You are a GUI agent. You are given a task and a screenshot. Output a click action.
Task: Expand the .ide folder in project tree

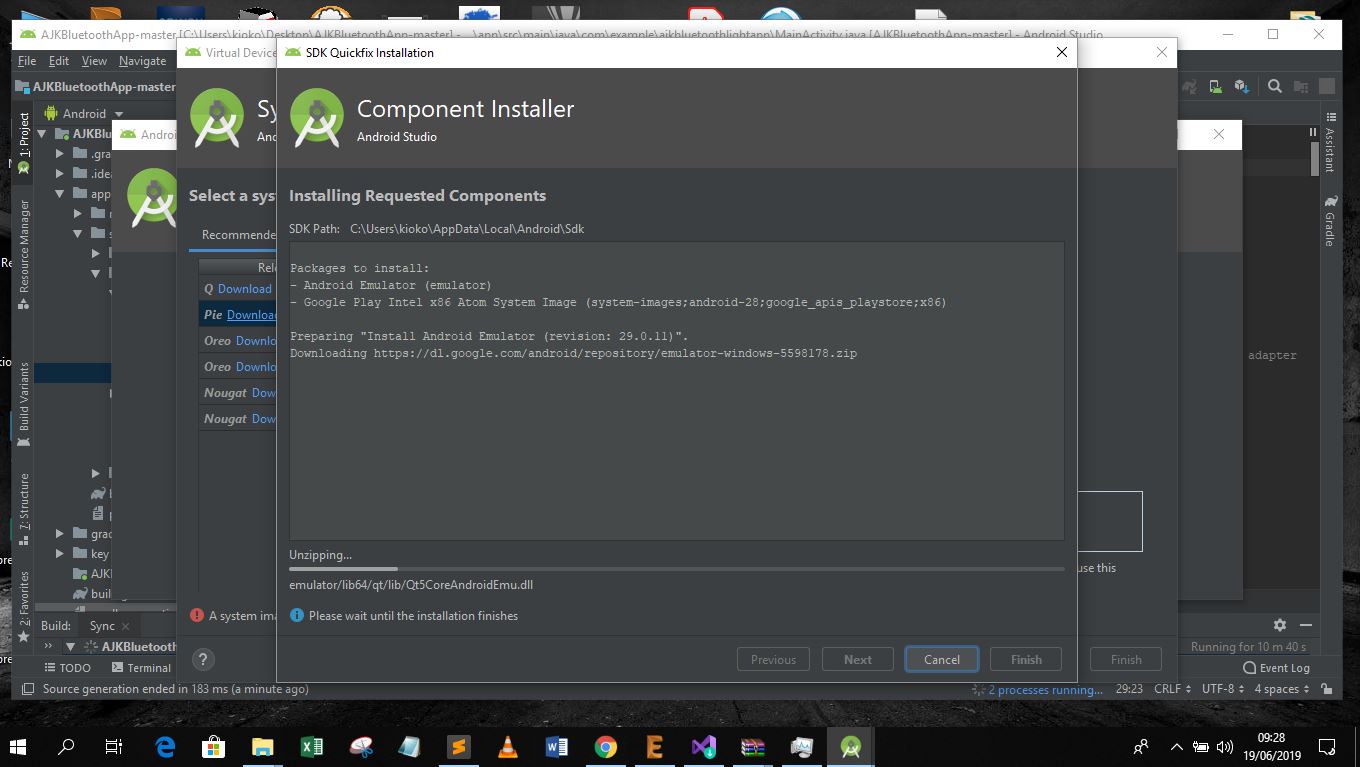[60, 174]
